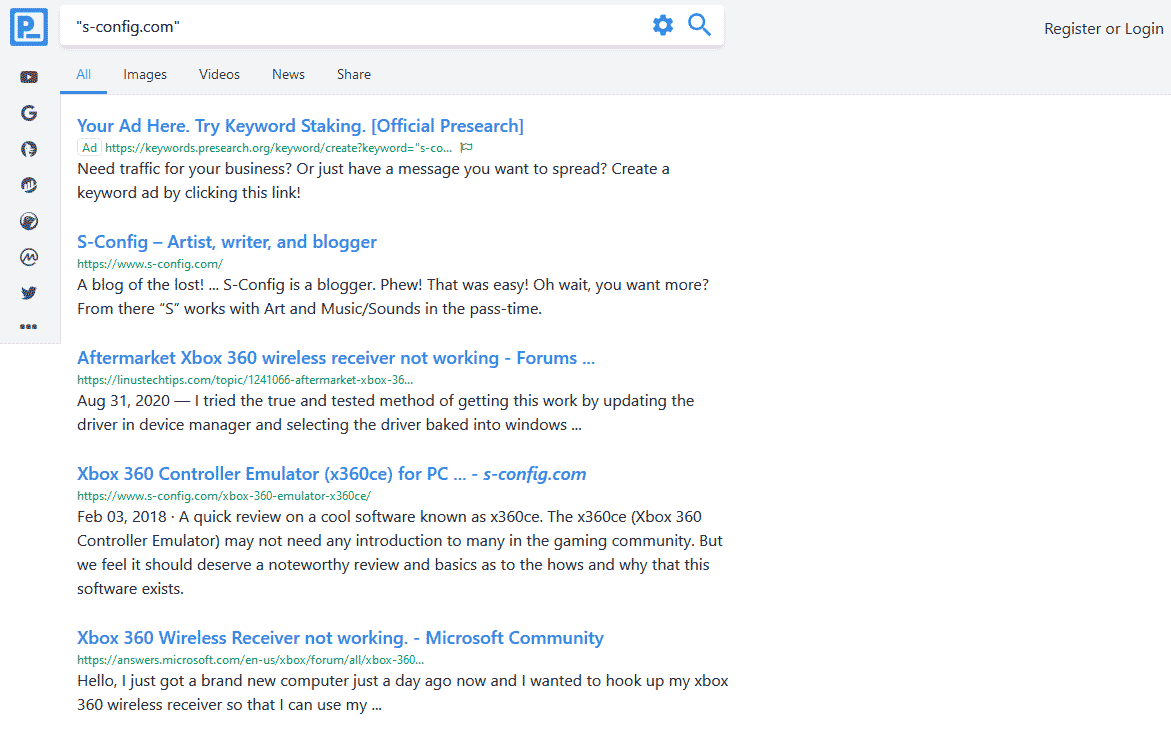Click snippet starting "Feb 03, 2018"

[400, 552]
